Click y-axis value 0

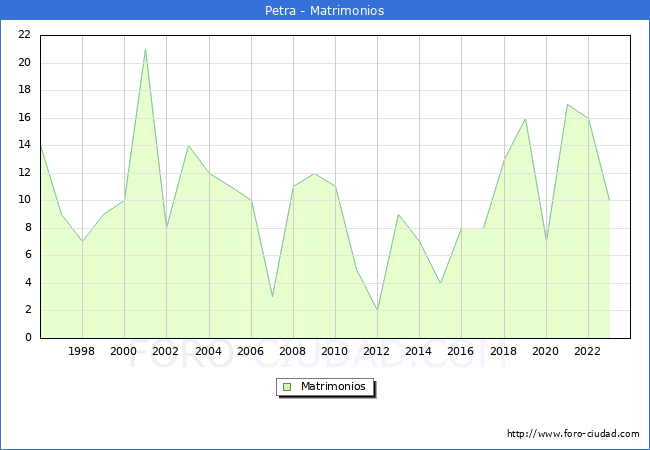(28, 337)
